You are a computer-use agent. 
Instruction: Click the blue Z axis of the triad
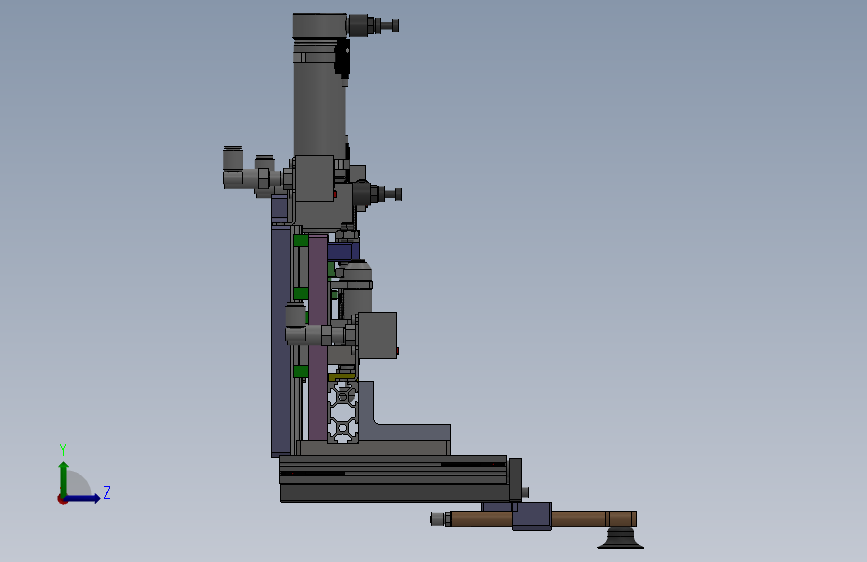82,498
